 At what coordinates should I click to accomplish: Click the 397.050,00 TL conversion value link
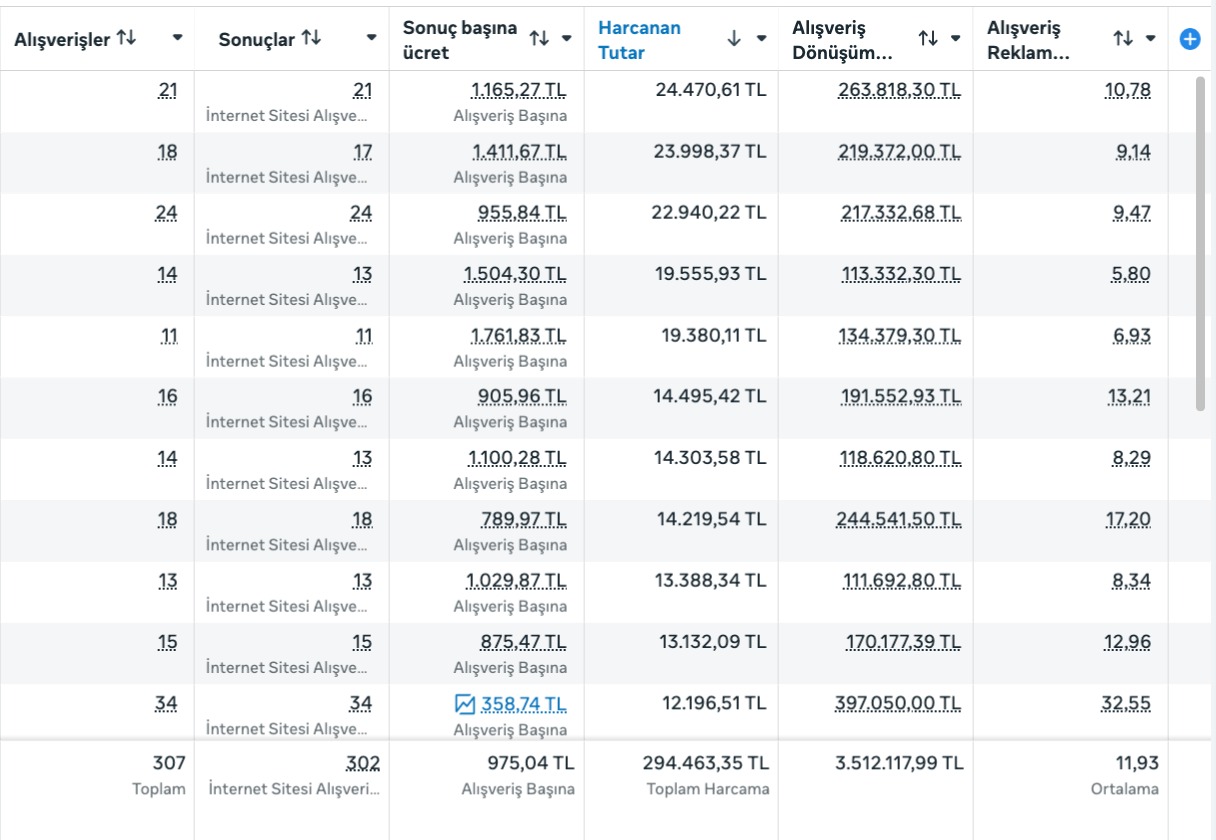point(899,704)
